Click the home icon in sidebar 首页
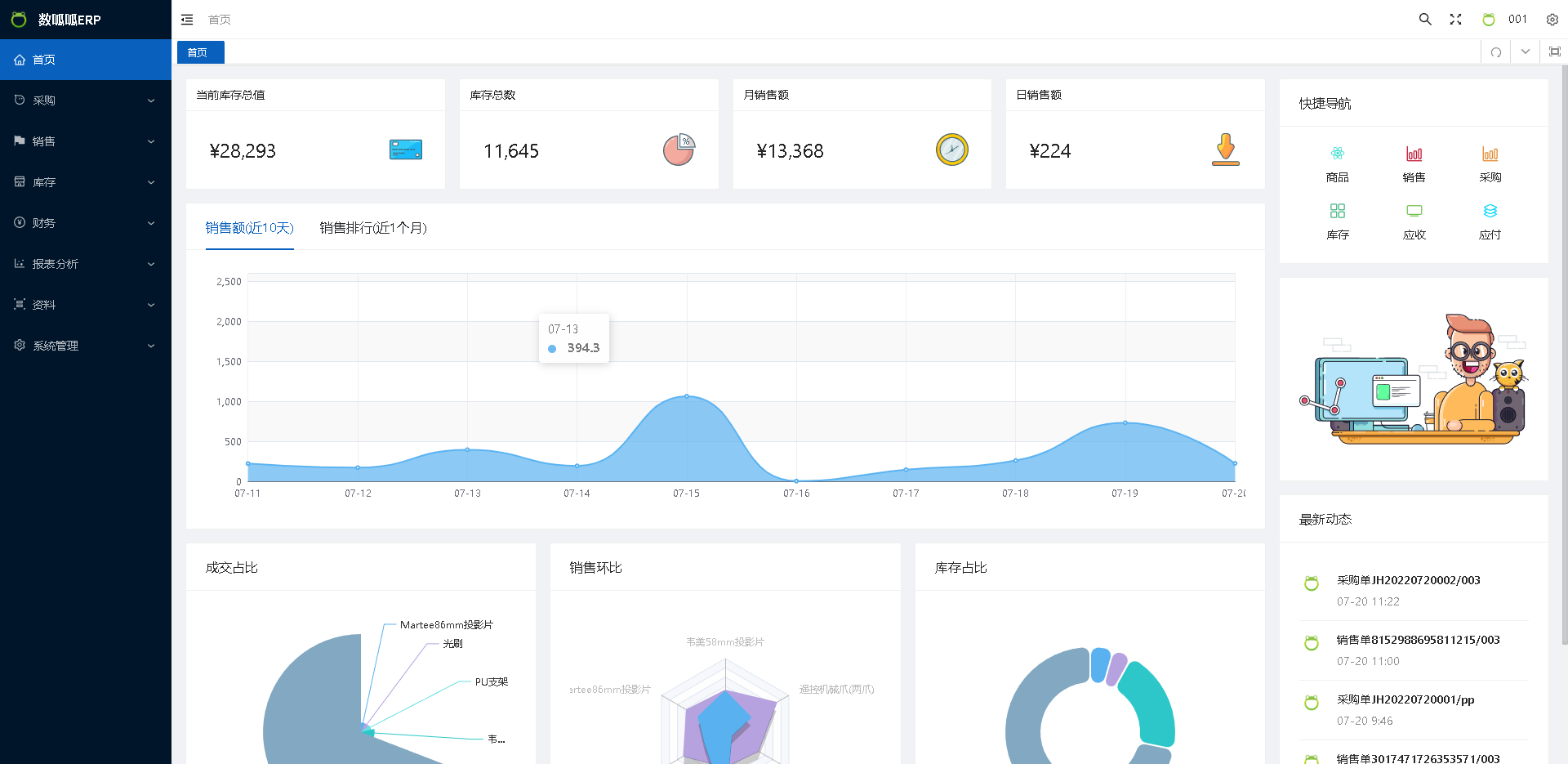 [x=20, y=60]
